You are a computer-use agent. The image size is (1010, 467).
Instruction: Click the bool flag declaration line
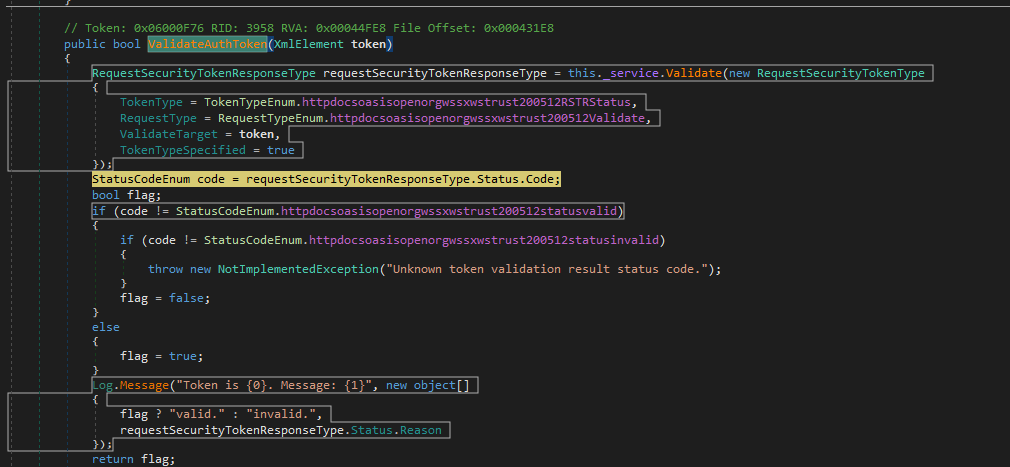pyautogui.click(x=127, y=195)
